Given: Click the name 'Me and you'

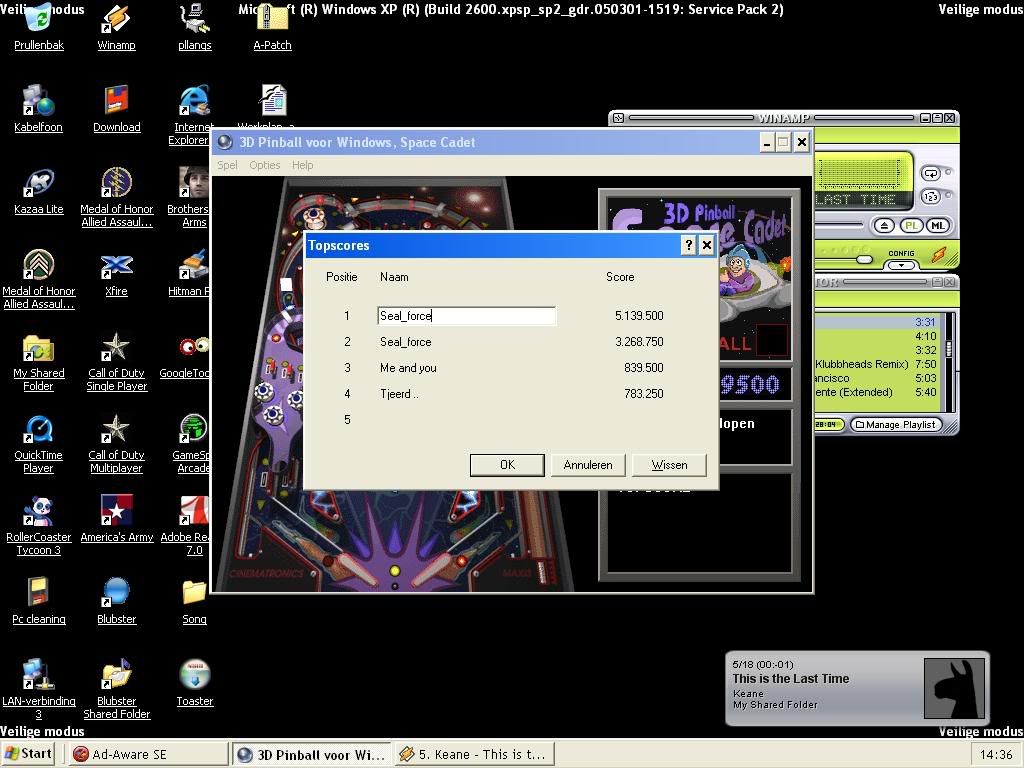Looking at the screenshot, I should click(408, 368).
